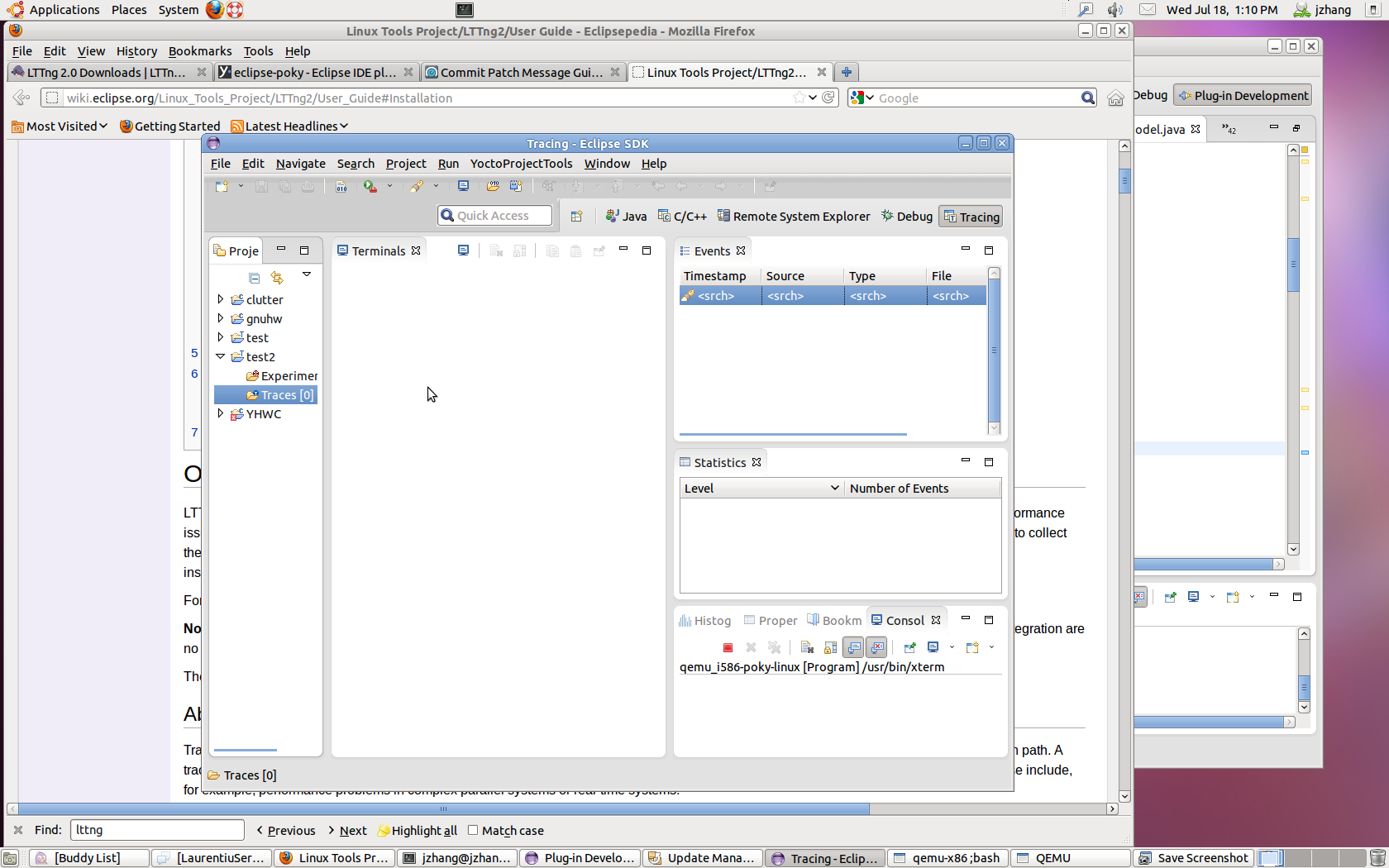Click Previous in Firefox find bar
The width and height of the screenshot is (1389, 868).
tap(286, 830)
